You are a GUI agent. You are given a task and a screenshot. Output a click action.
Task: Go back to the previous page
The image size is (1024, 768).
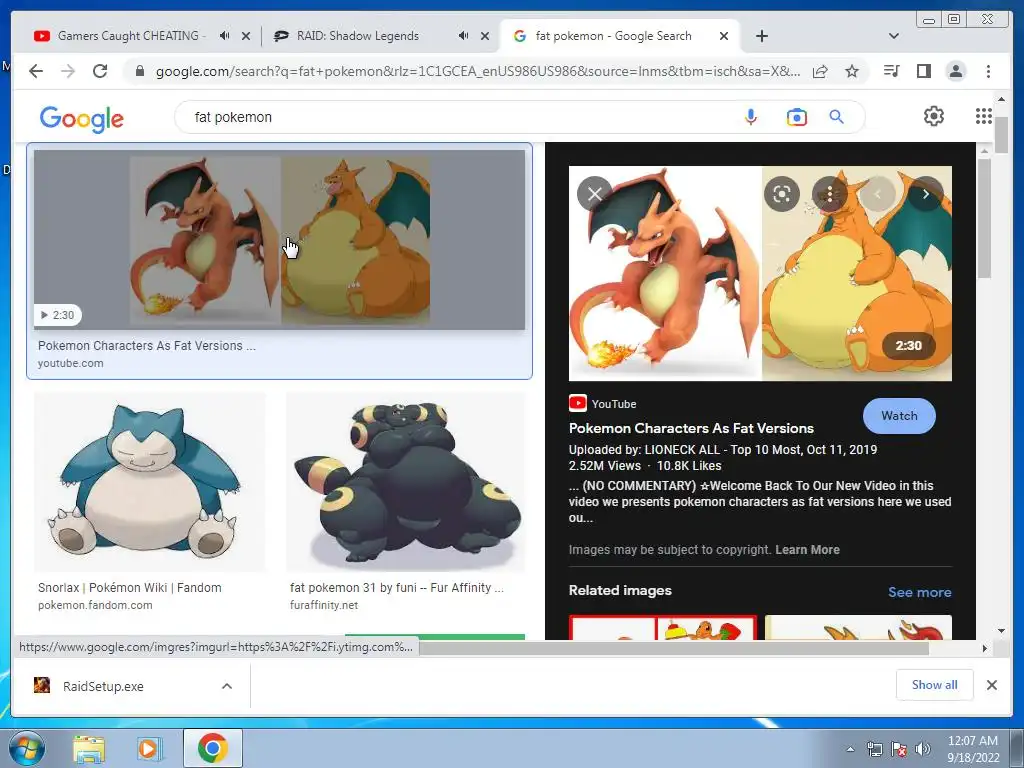(36, 71)
